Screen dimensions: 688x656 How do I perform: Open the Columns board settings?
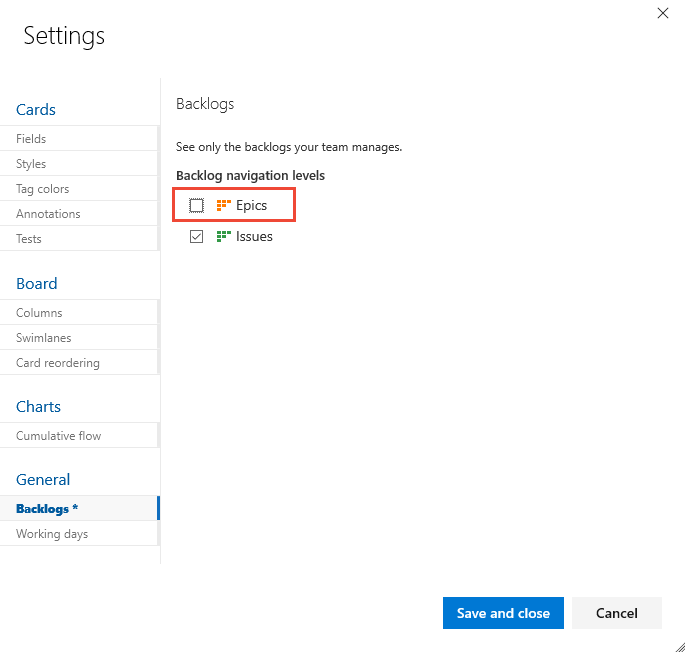pyautogui.click(x=79, y=313)
